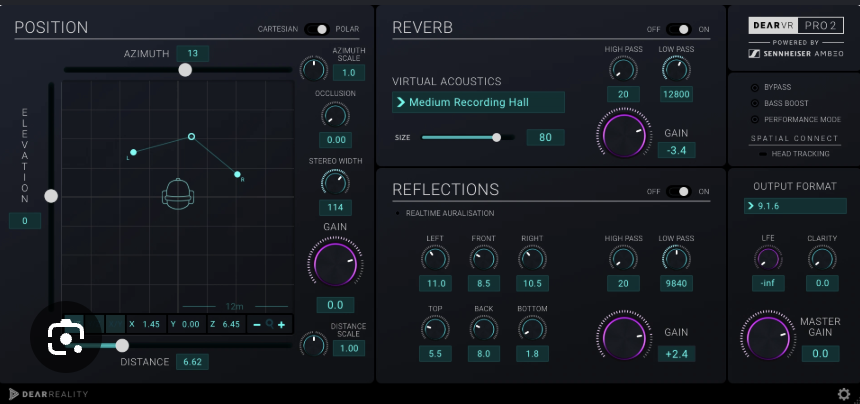Image resolution: width=860 pixels, height=404 pixels.
Task: Enable the Bypass option
Action: pyautogui.click(x=755, y=87)
